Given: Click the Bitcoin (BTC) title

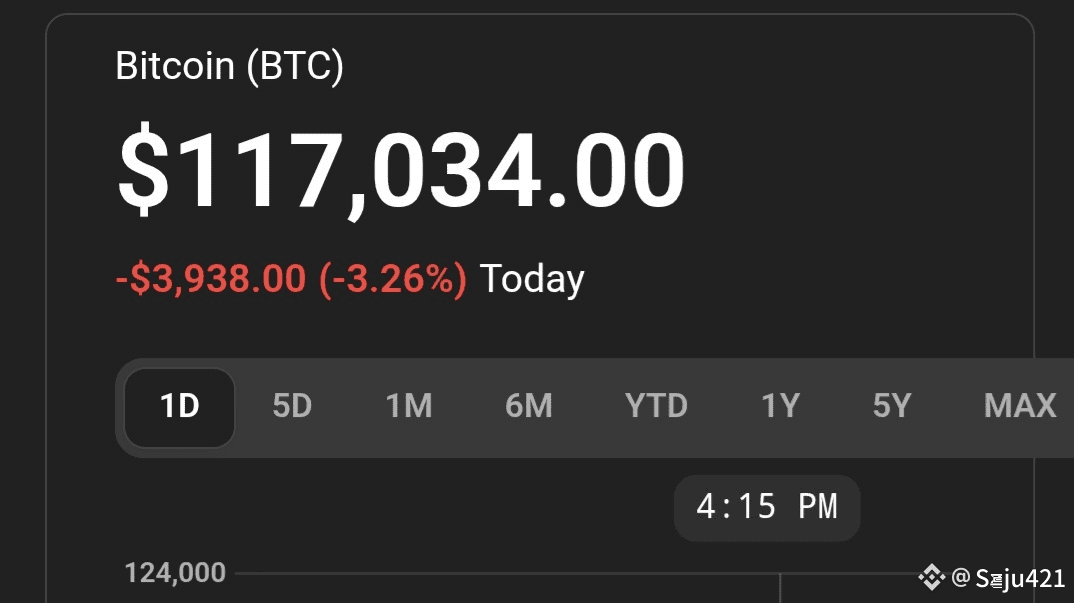Looking at the screenshot, I should click(x=229, y=67).
